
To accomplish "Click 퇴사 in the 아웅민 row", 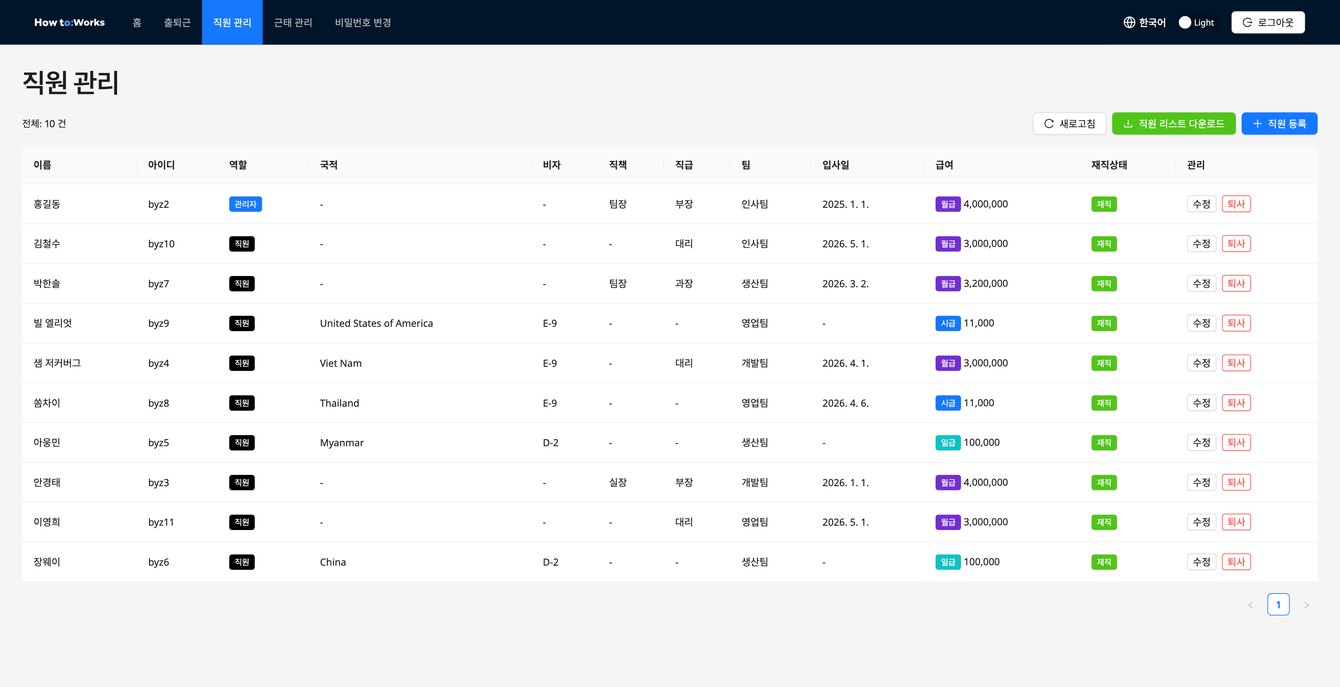I will 1236,442.
